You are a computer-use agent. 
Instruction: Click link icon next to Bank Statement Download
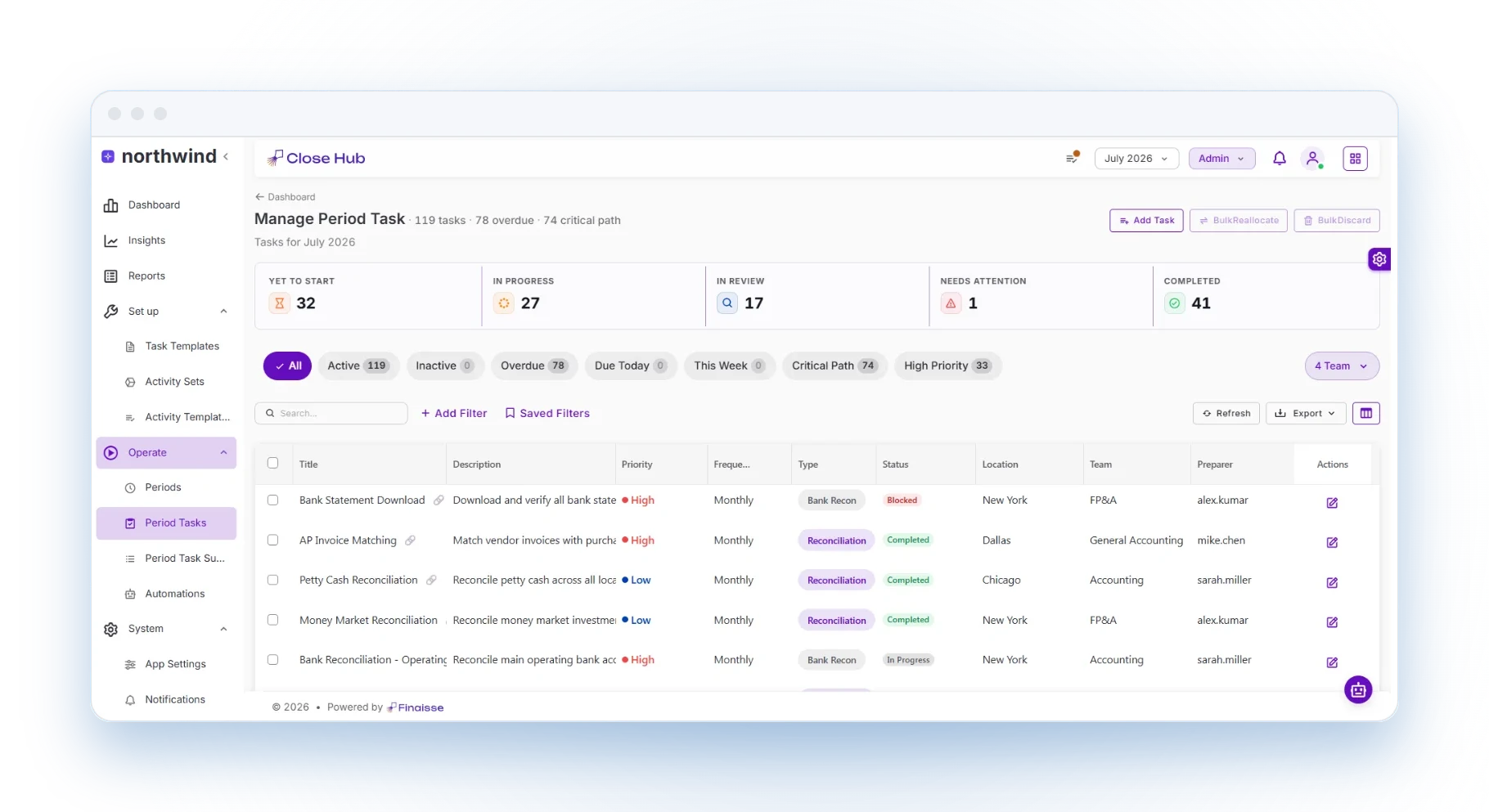tap(439, 500)
